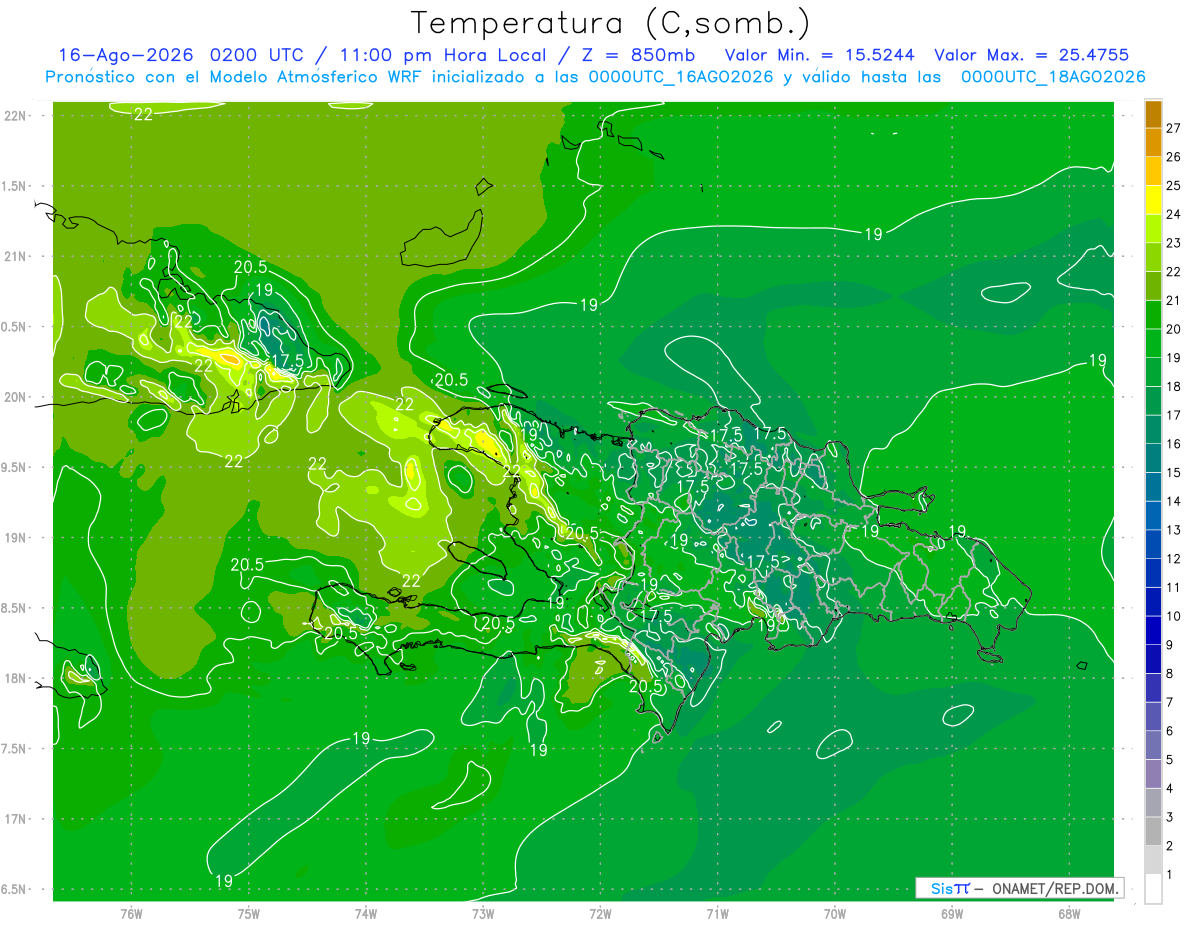Click the '19N' latitude axis label
1200x927 pixels.
tap(17, 538)
